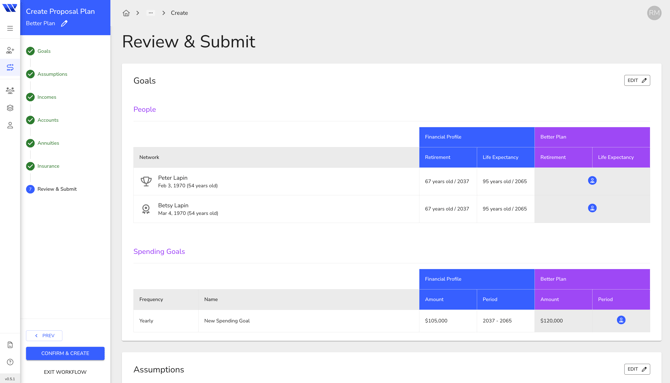
Task: Click the version label in sidebar bottom
Action: (10, 379)
